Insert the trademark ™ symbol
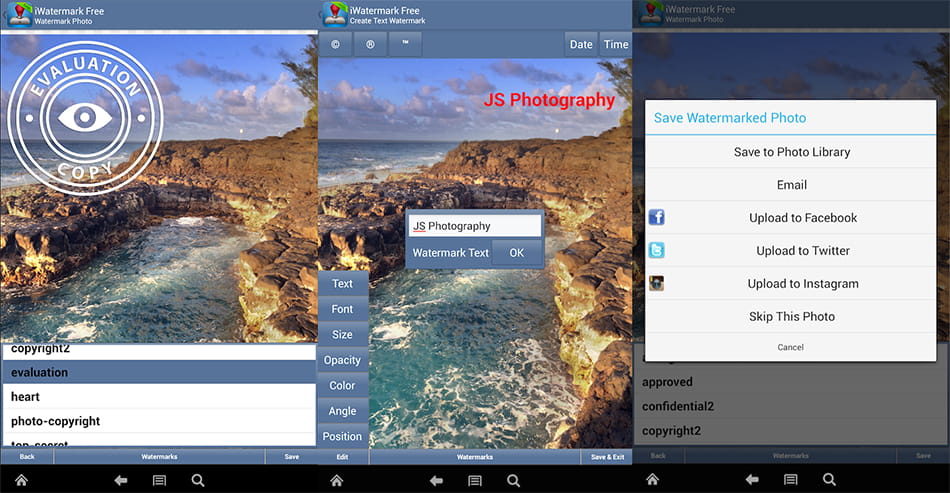This screenshot has height=493, width=950. 405,44
